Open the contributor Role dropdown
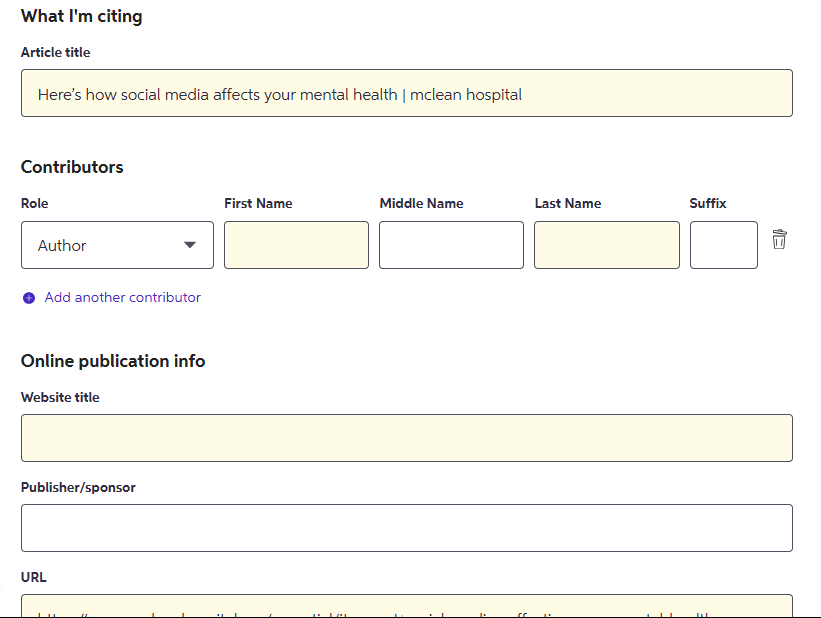The width and height of the screenshot is (821, 618). 117,244
